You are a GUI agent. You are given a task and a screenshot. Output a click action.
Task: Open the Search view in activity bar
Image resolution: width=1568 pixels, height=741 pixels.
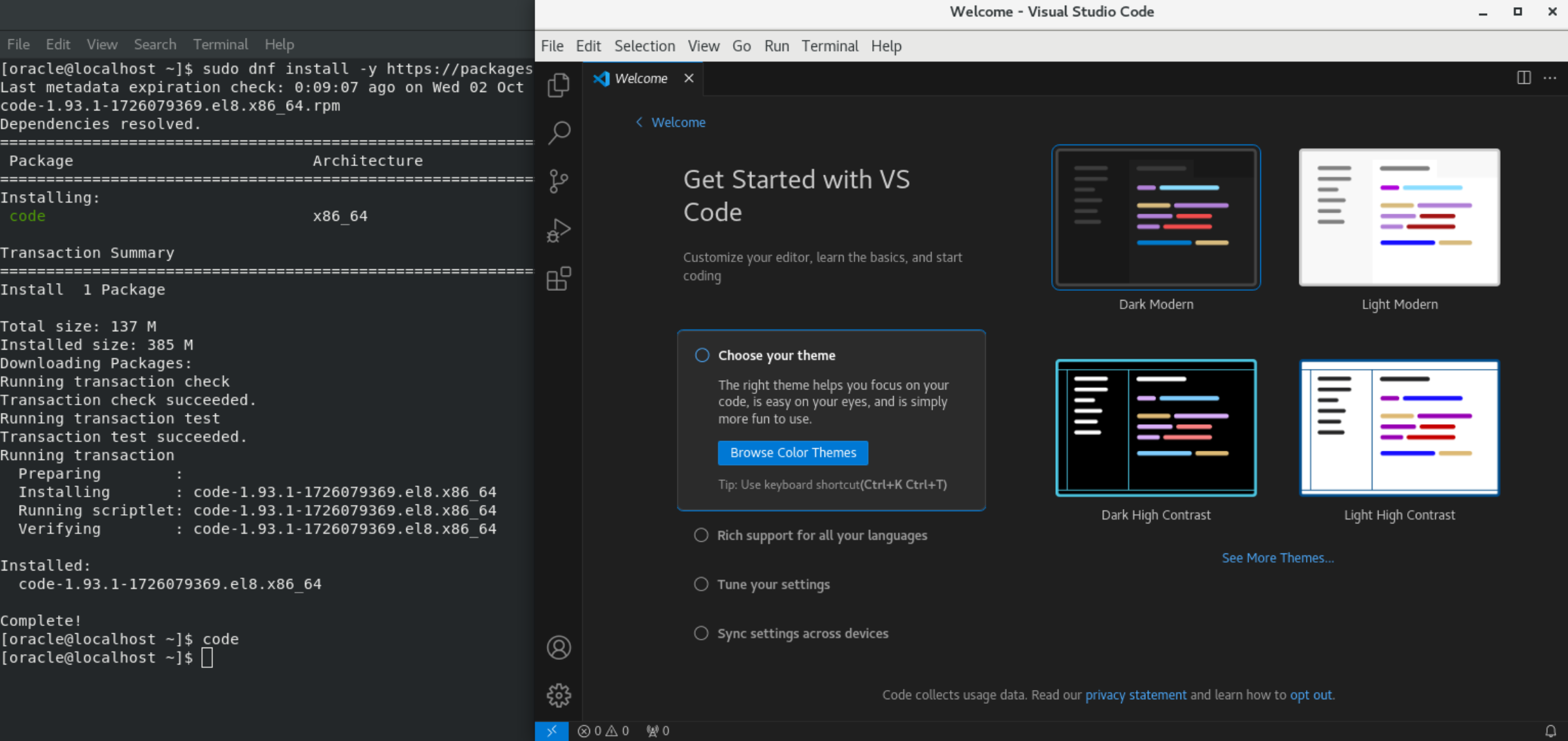[x=559, y=133]
